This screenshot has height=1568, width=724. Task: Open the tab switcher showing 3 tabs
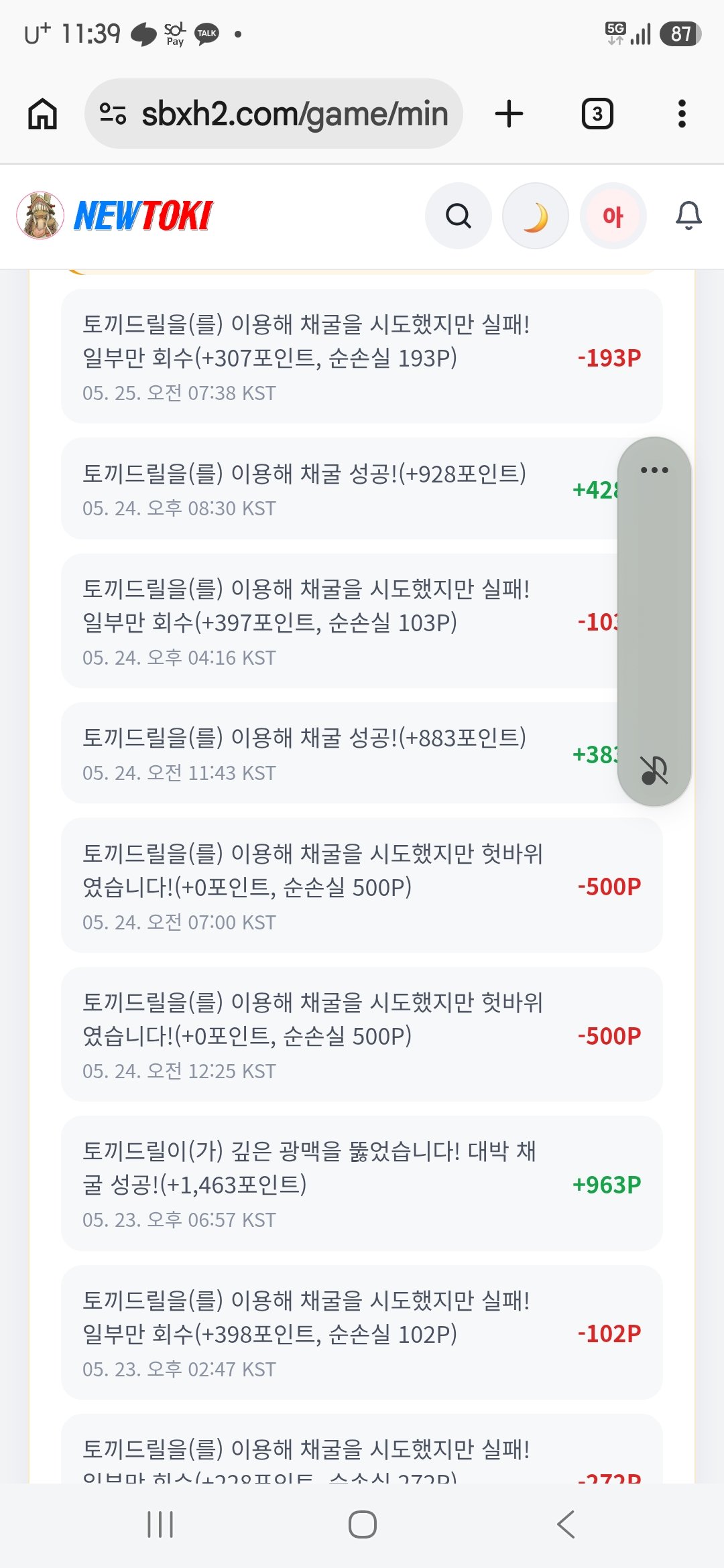597,114
